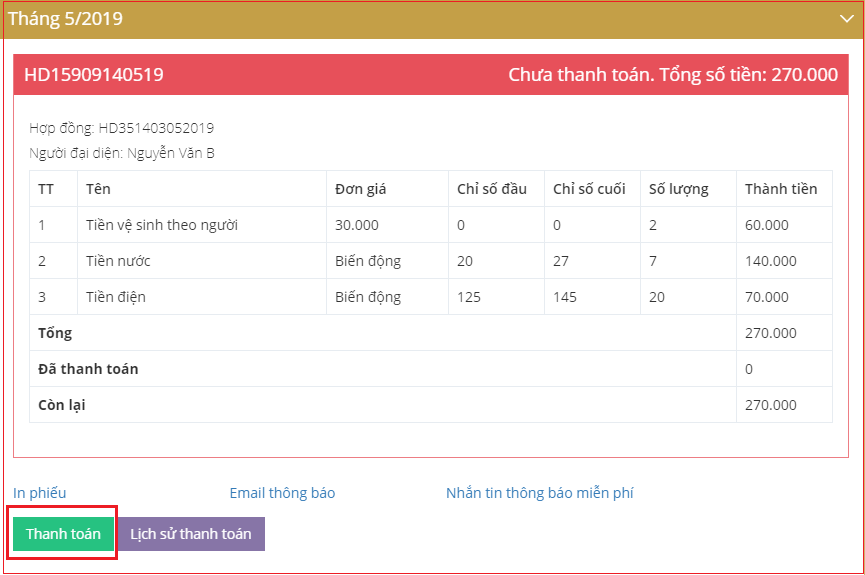Collapse the Tháng 5/2019 section chevron
Image resolution: width=865 pixels, height=575 pixels.
coord(846,18)
